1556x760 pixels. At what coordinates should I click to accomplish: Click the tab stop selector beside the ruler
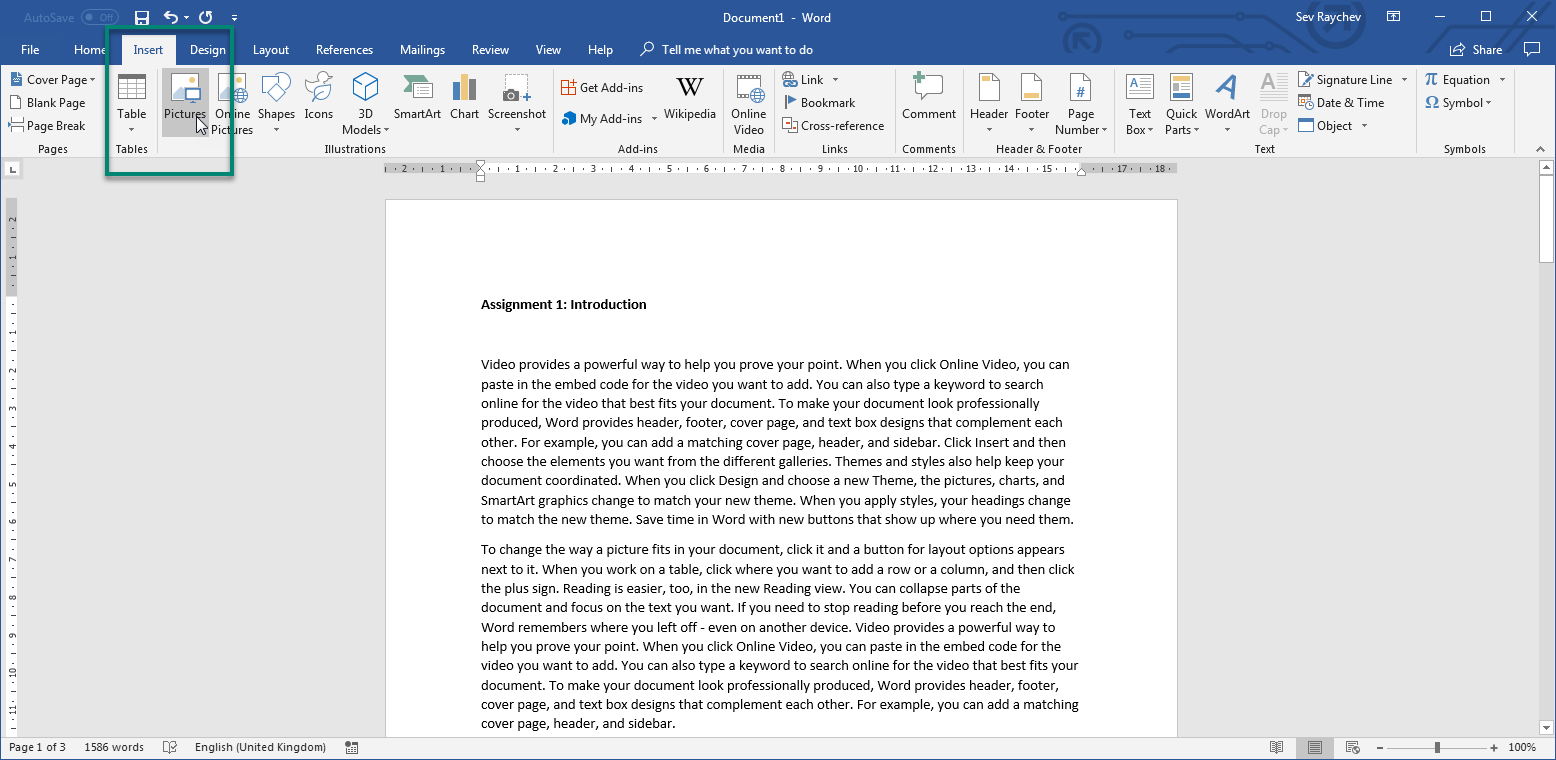click(x=12, y=170)
